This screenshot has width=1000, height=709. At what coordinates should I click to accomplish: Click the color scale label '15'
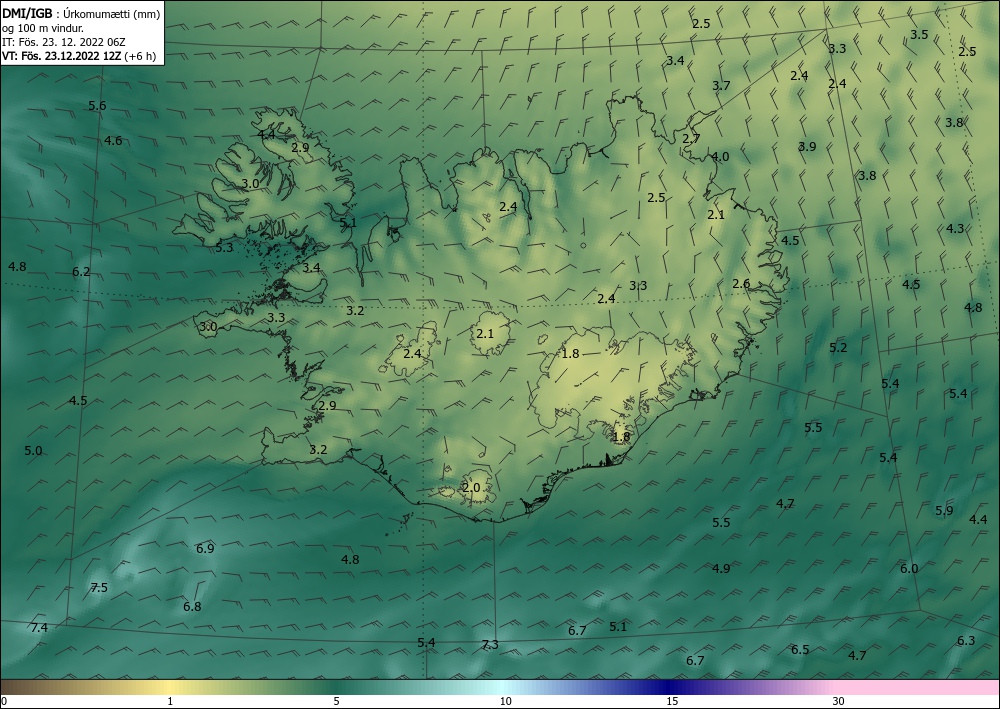coord(672,702)
